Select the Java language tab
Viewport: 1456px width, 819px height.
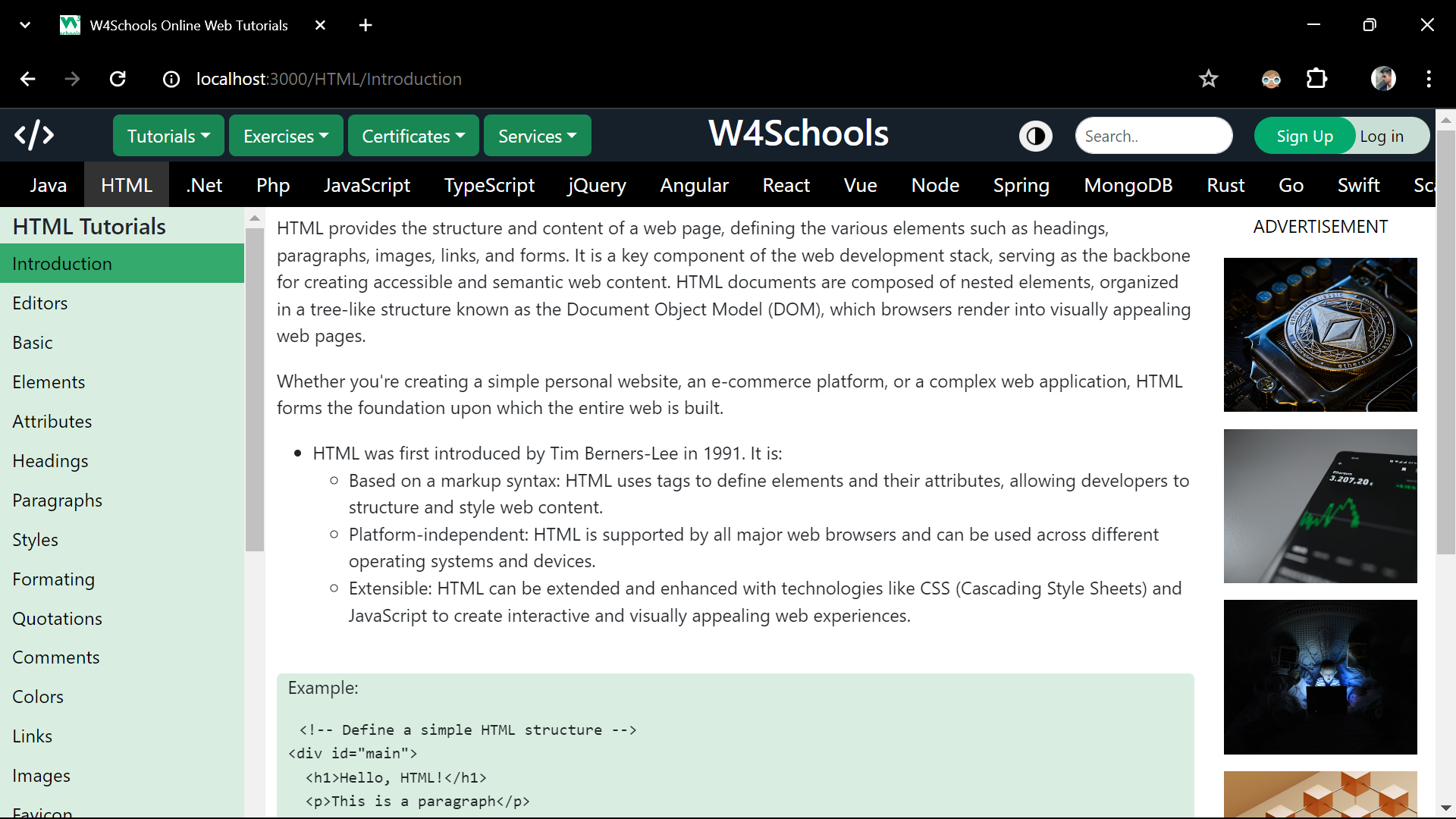pyautogui.click(x=49, y=185)
